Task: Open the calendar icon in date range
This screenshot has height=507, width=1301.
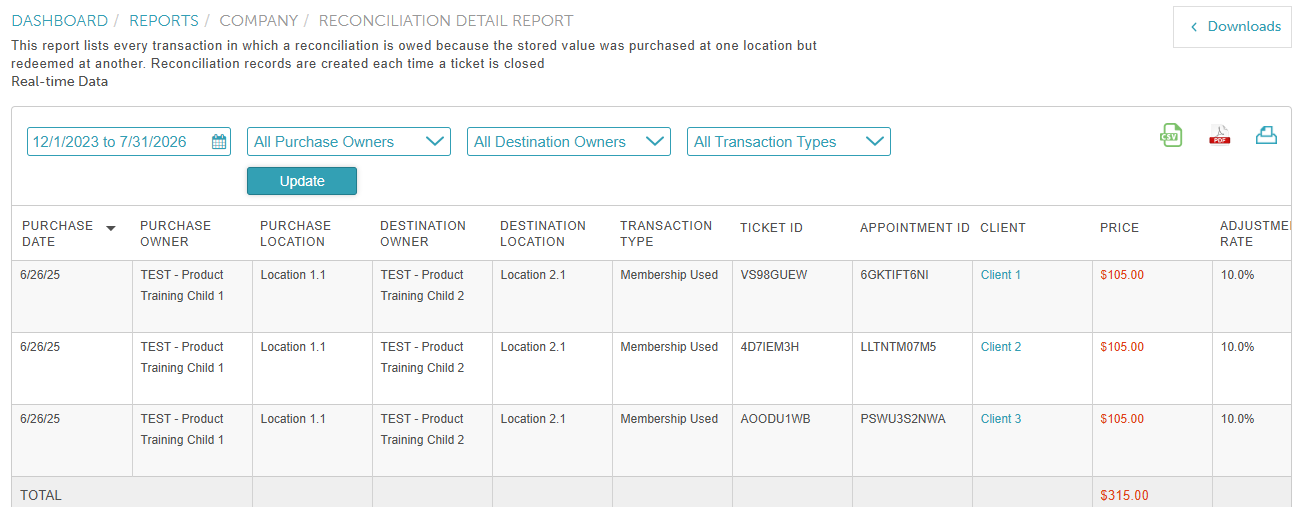Action: coord(219,142)
